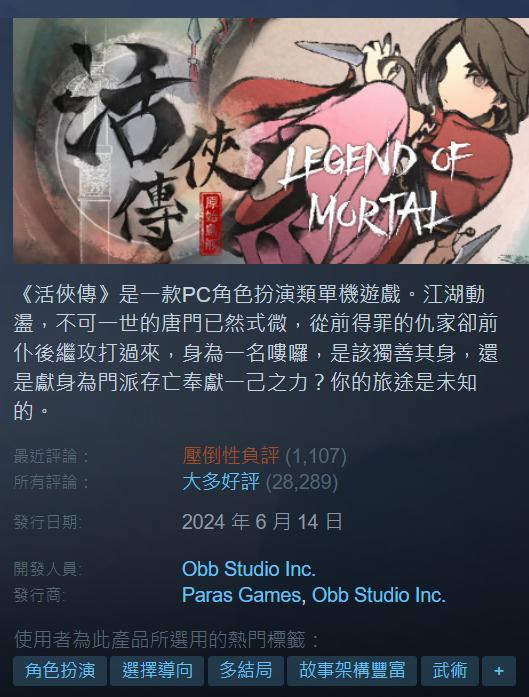Expand more tags with the plus button

click(x=499, y=670)
